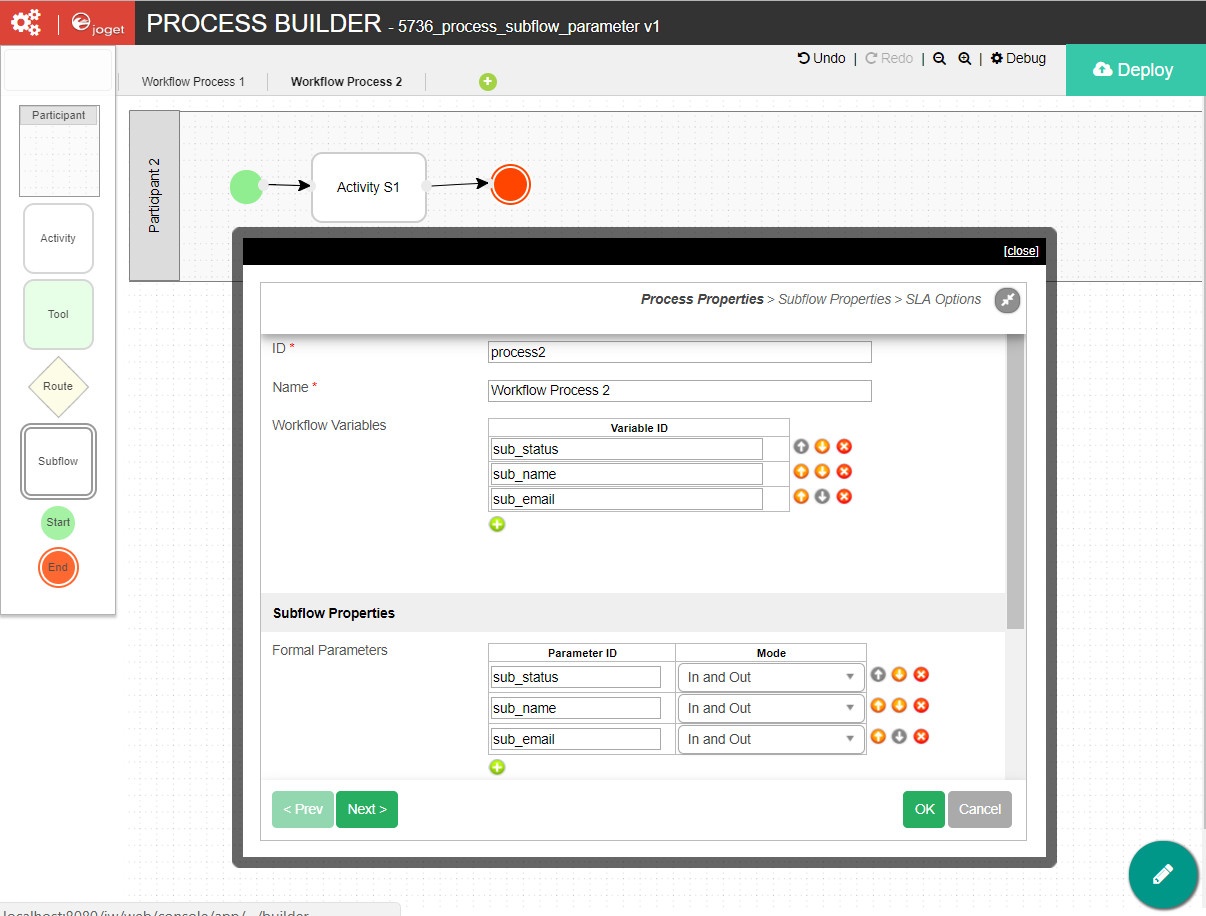
Task: Go to SLA Options properties page
Action: point(943,299)
